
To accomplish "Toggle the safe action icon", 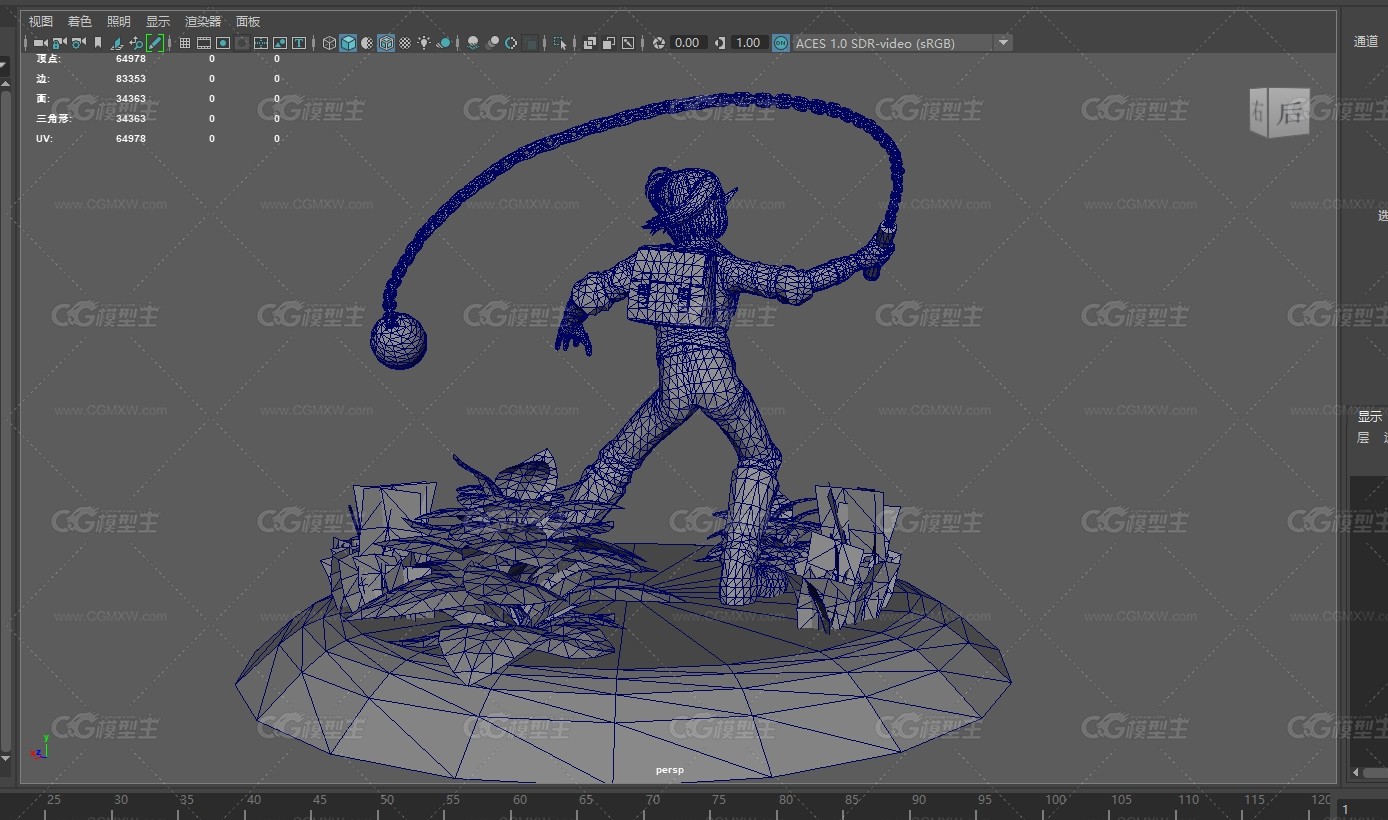I will coord(279,43).
